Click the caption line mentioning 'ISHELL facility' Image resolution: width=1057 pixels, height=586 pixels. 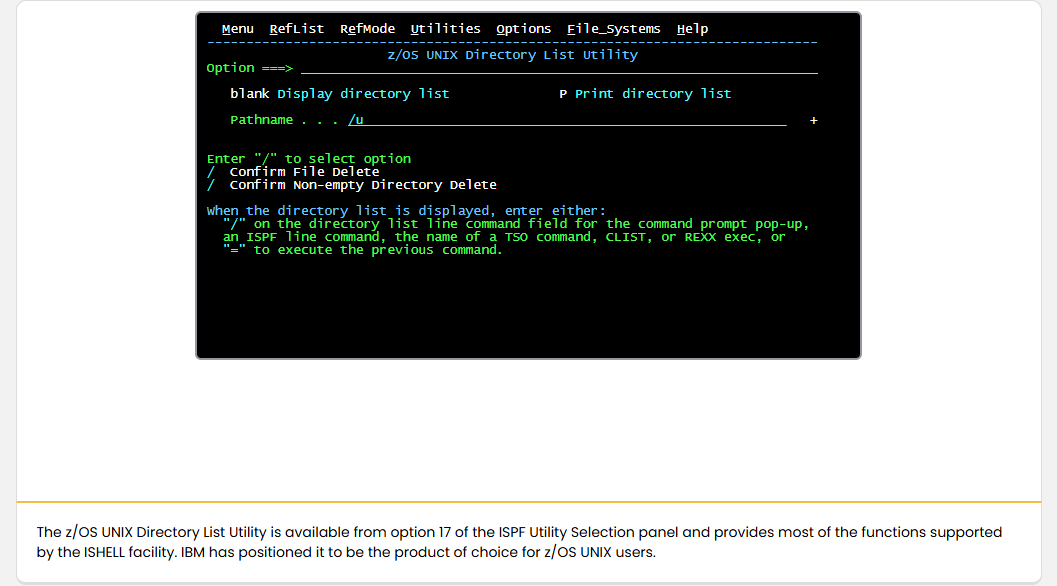click(x=346, y=552)
